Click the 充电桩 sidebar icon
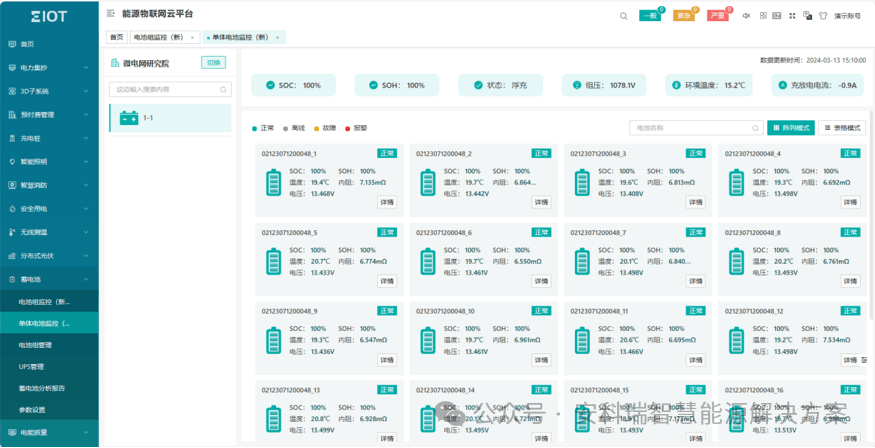Image resolution: width=875 pixels, height=448 pixels. [12, 138]
